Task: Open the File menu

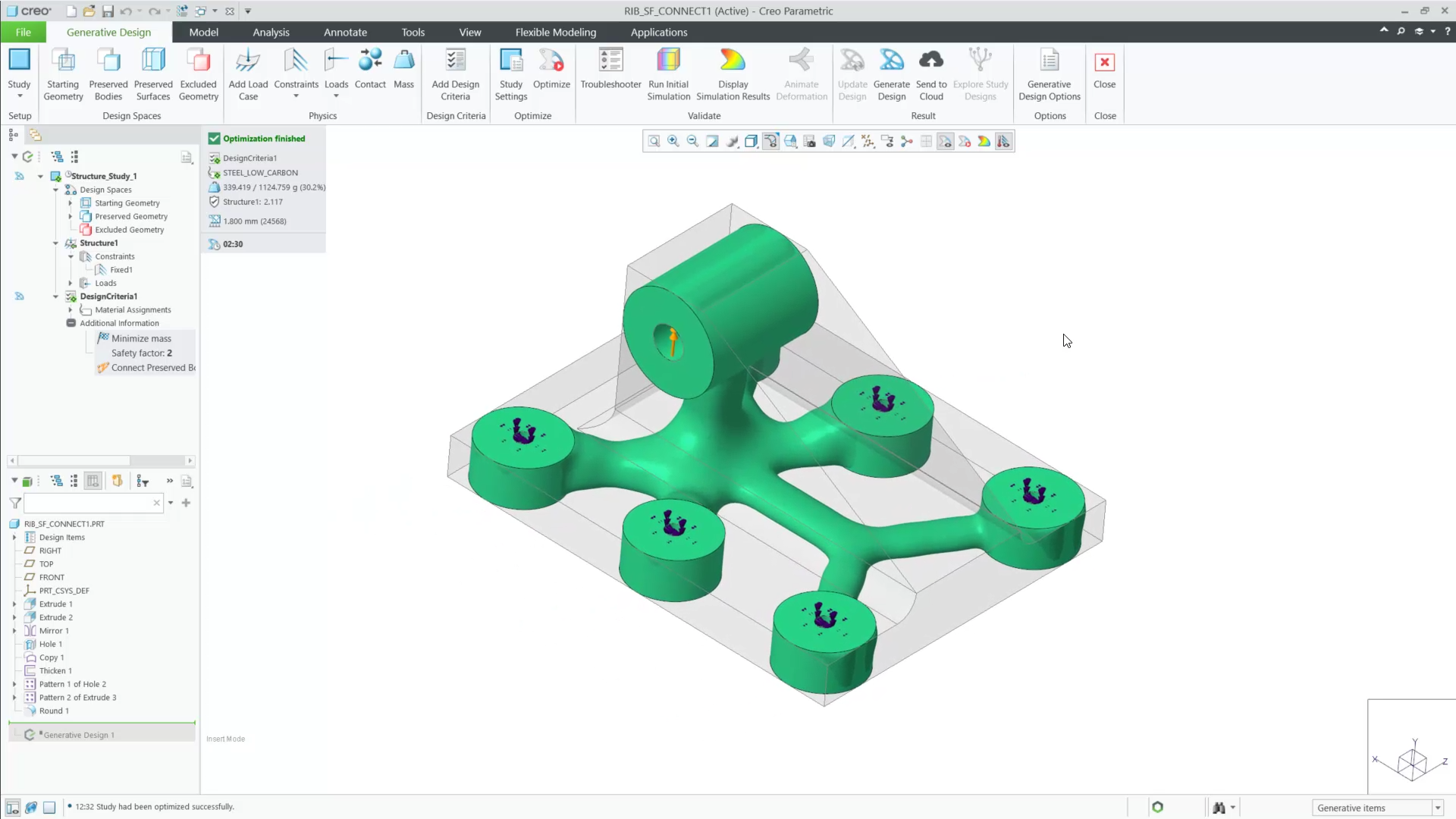Action: coord(24,32)
